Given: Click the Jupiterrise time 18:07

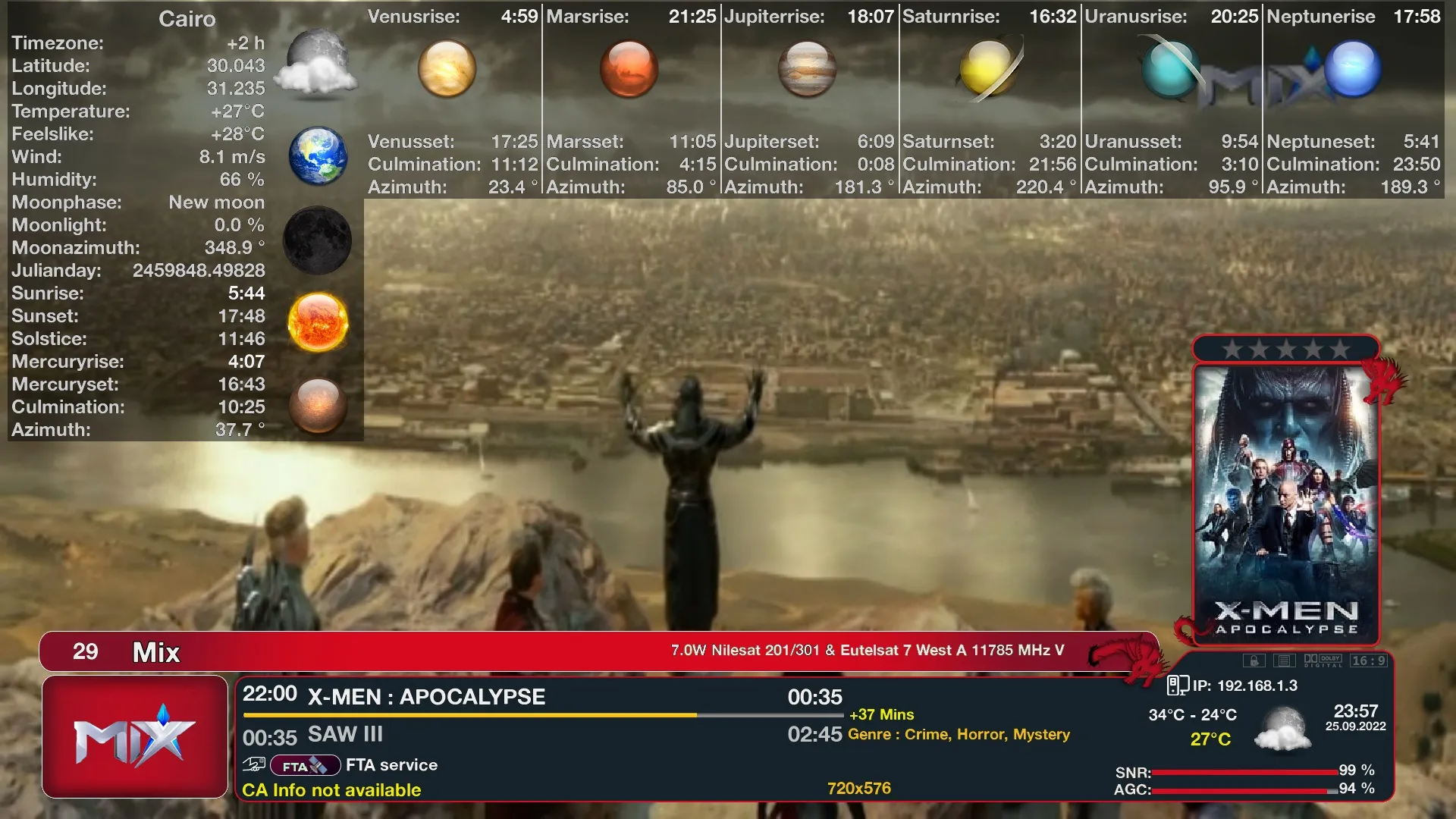Looking at the screenshot, I should [x=871, y=17].
